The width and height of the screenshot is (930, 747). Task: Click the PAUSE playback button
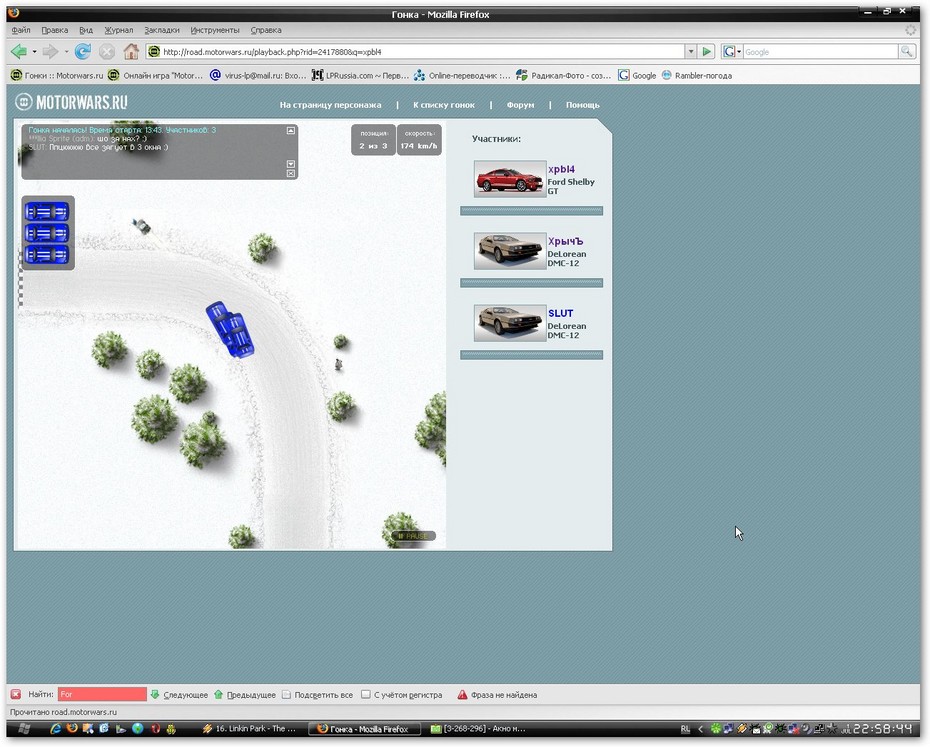(413, 536)
